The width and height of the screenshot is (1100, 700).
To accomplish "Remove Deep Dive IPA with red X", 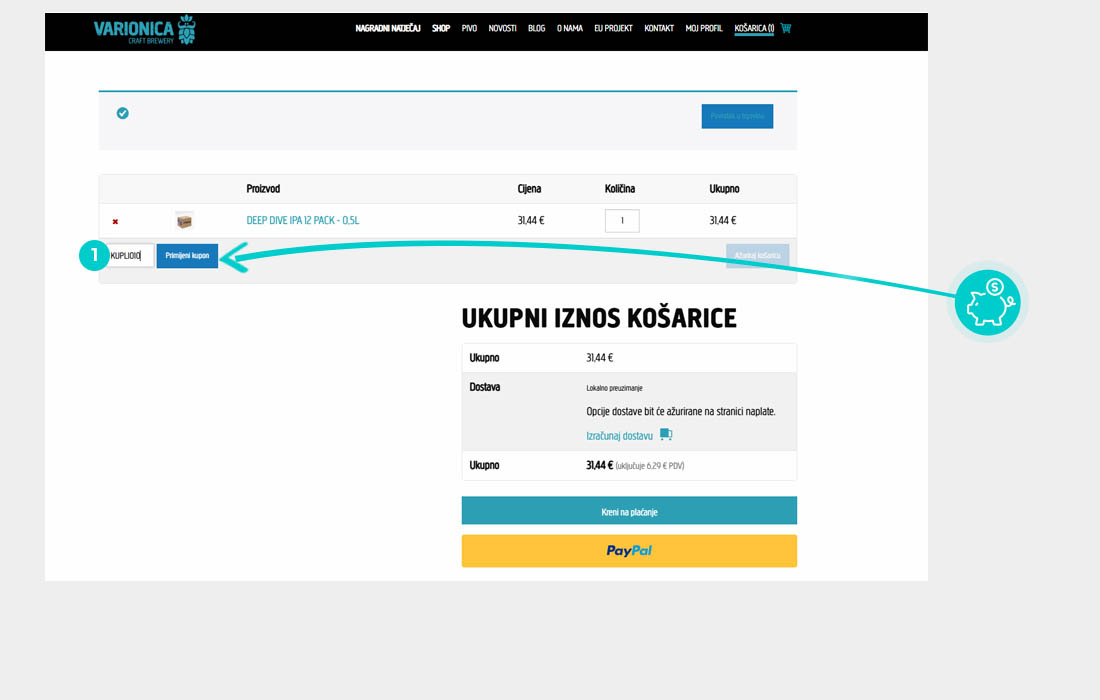I will click(115, 221).
